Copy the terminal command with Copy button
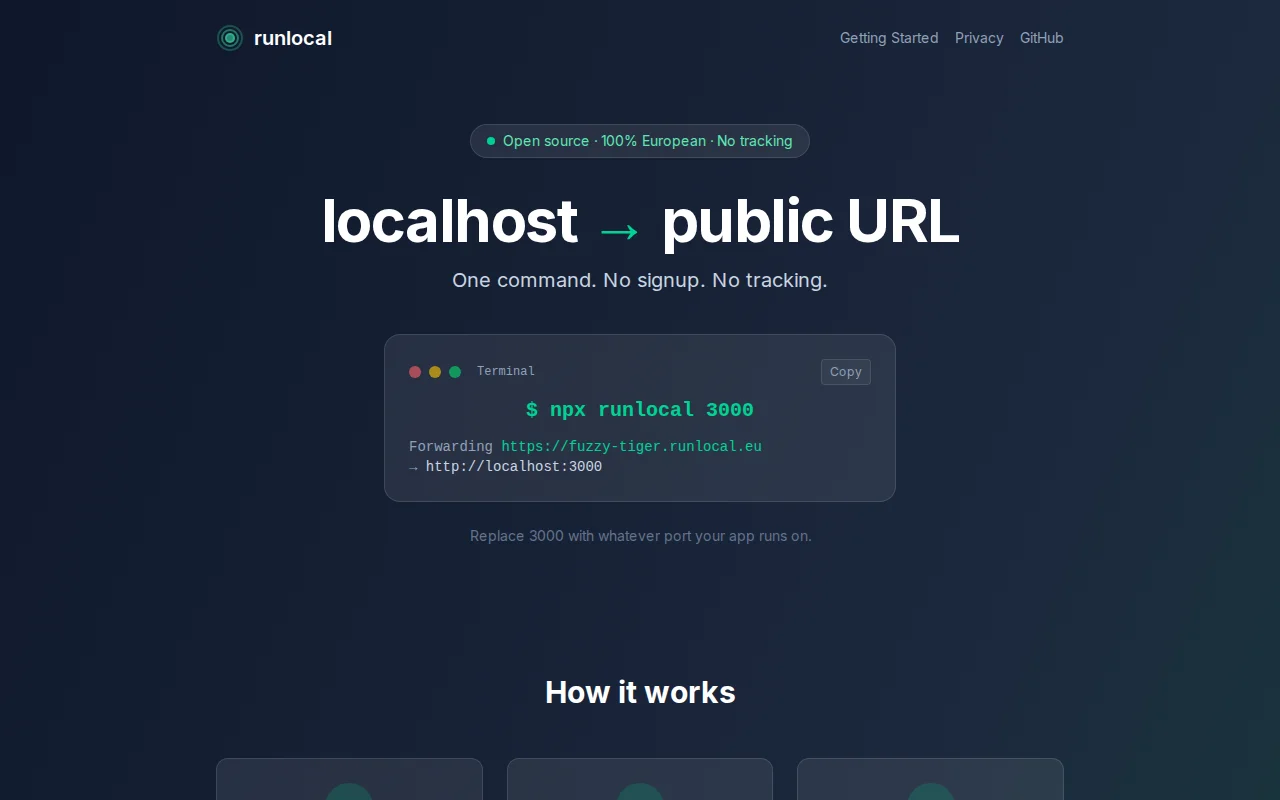The width and height of the screenshot is (1280, 800). (x=846, y=372)
